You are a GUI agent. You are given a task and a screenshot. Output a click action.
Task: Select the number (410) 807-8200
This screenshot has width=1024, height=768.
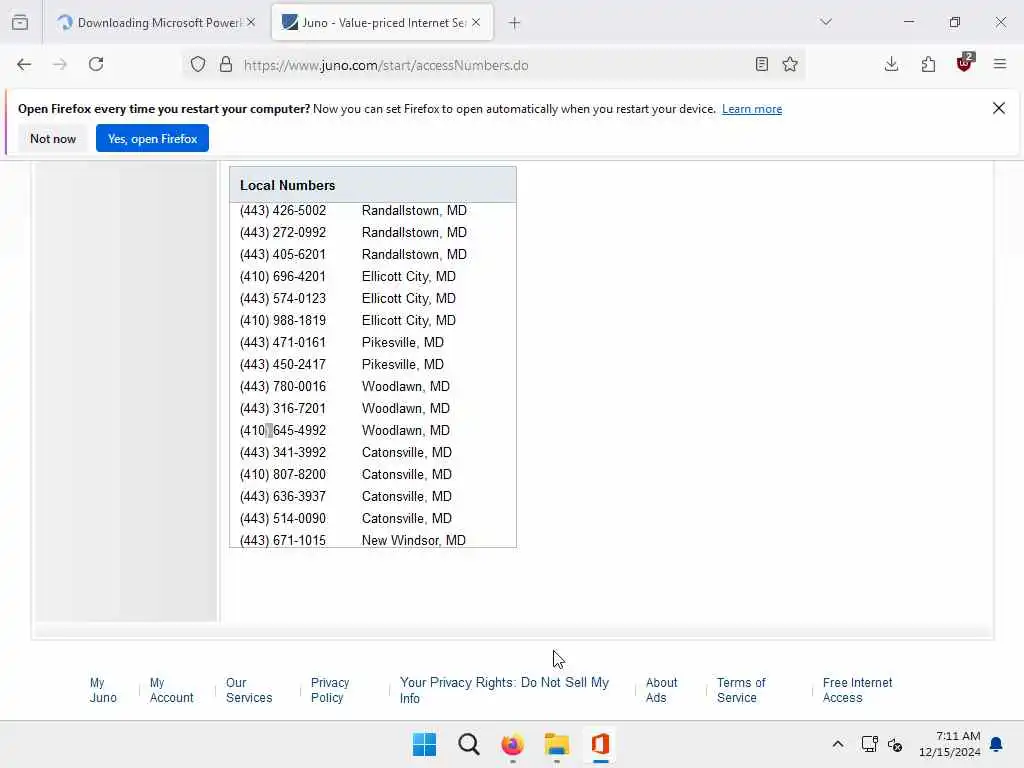283,475
